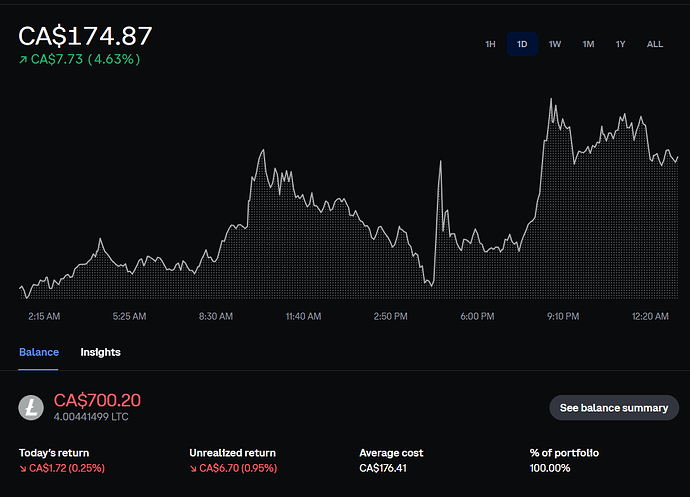
Task: Select the 1D time range
Action: 522,44
